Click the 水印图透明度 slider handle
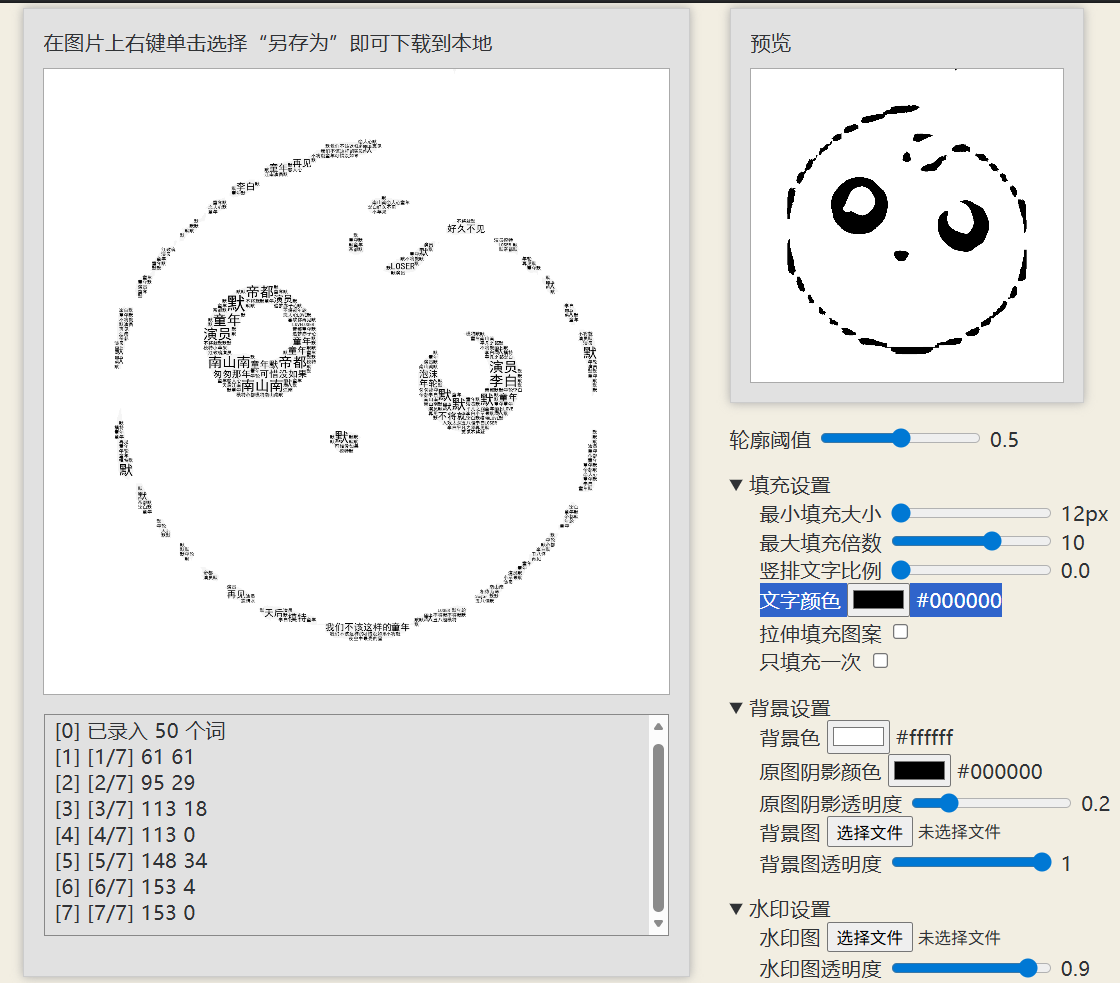1120x983 pixels. coord(1027,967)
